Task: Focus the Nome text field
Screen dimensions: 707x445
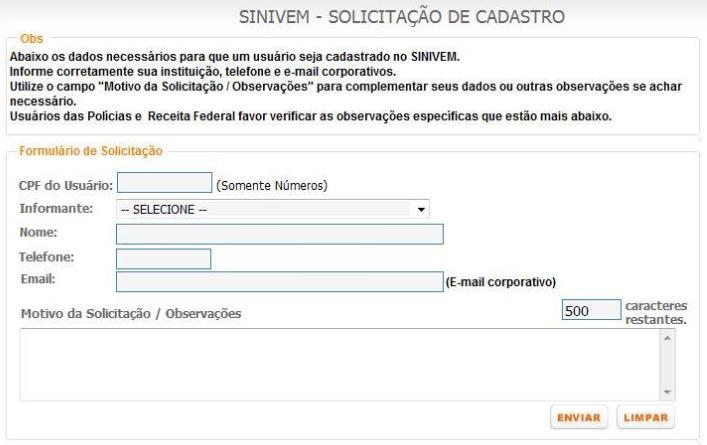Action: [280, 234]
